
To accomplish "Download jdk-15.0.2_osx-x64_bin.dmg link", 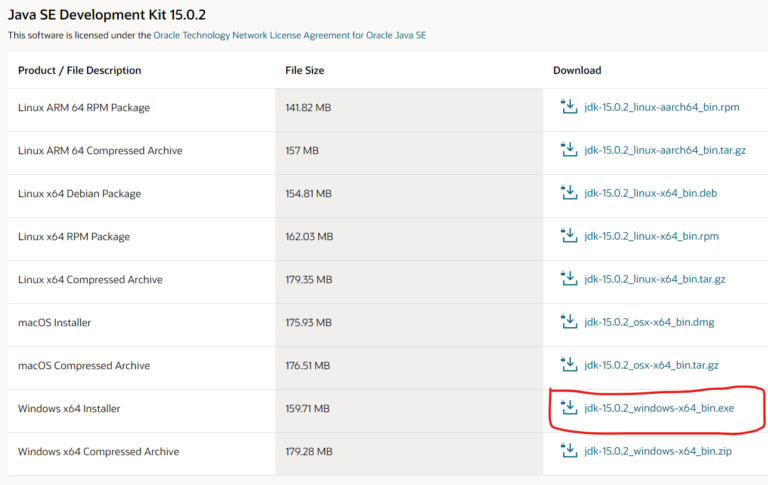I will pyautogui.click(x=649, y=323).
